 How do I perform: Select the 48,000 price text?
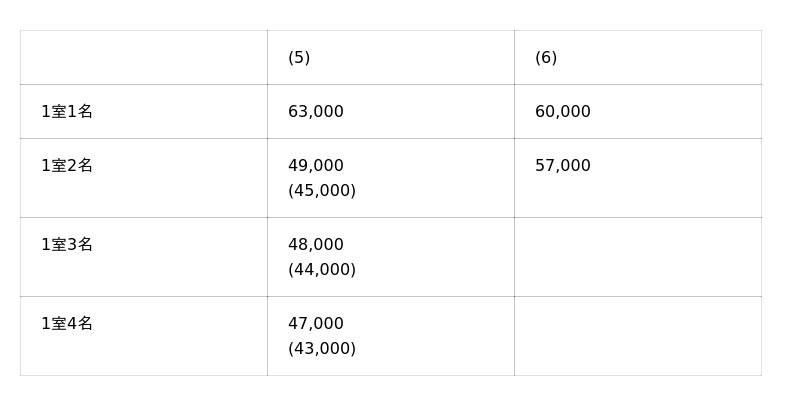[x=316, y=245]
